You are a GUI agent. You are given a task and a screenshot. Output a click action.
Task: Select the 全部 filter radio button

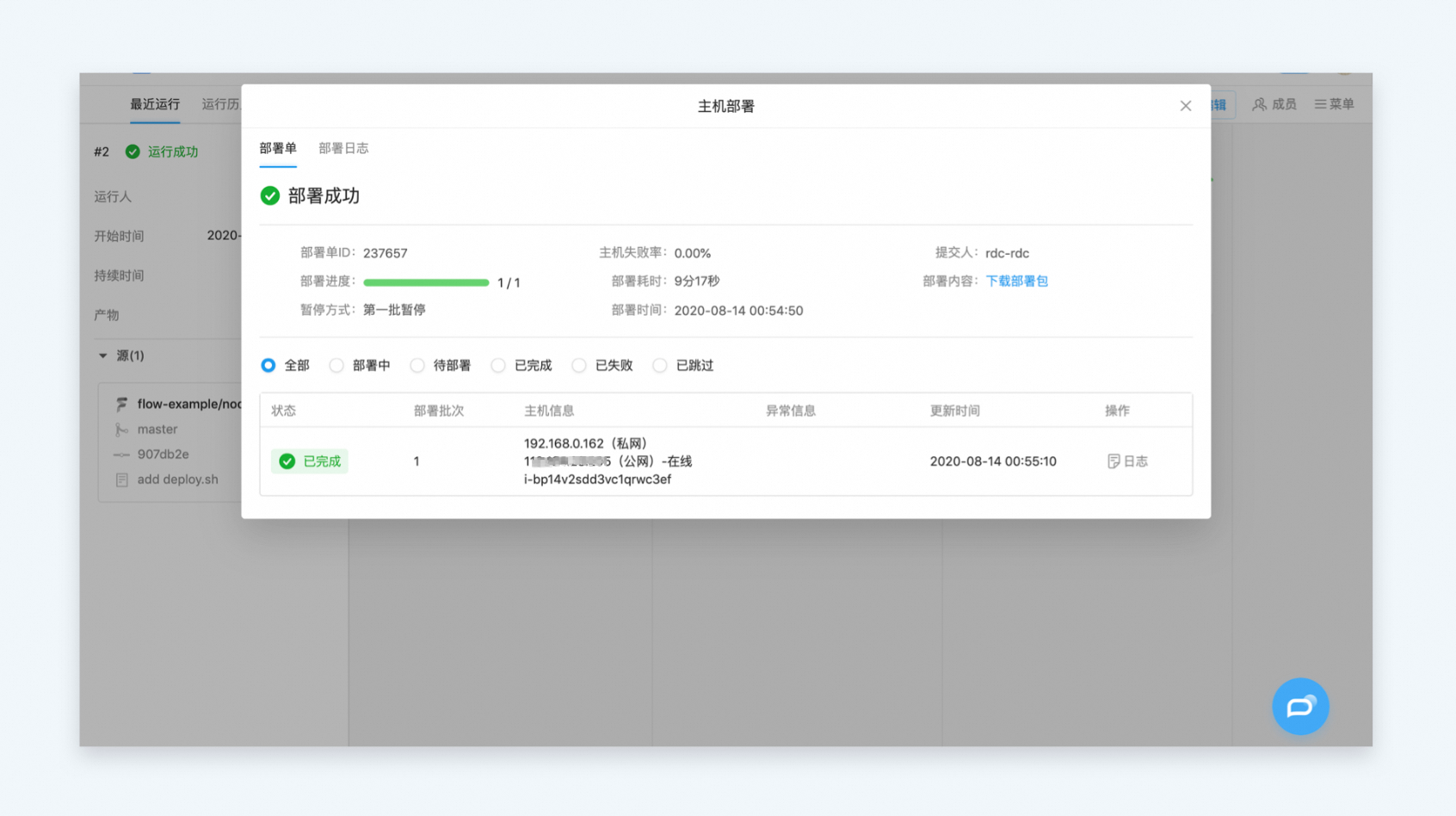(x=268, y=365)
